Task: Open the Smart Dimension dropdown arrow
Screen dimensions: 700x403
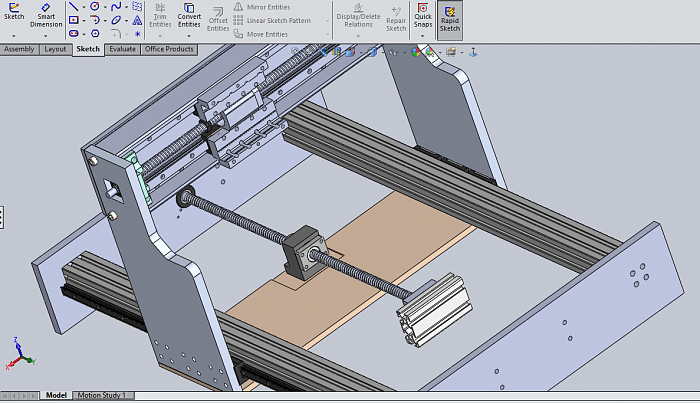Action: pos(46,36)
